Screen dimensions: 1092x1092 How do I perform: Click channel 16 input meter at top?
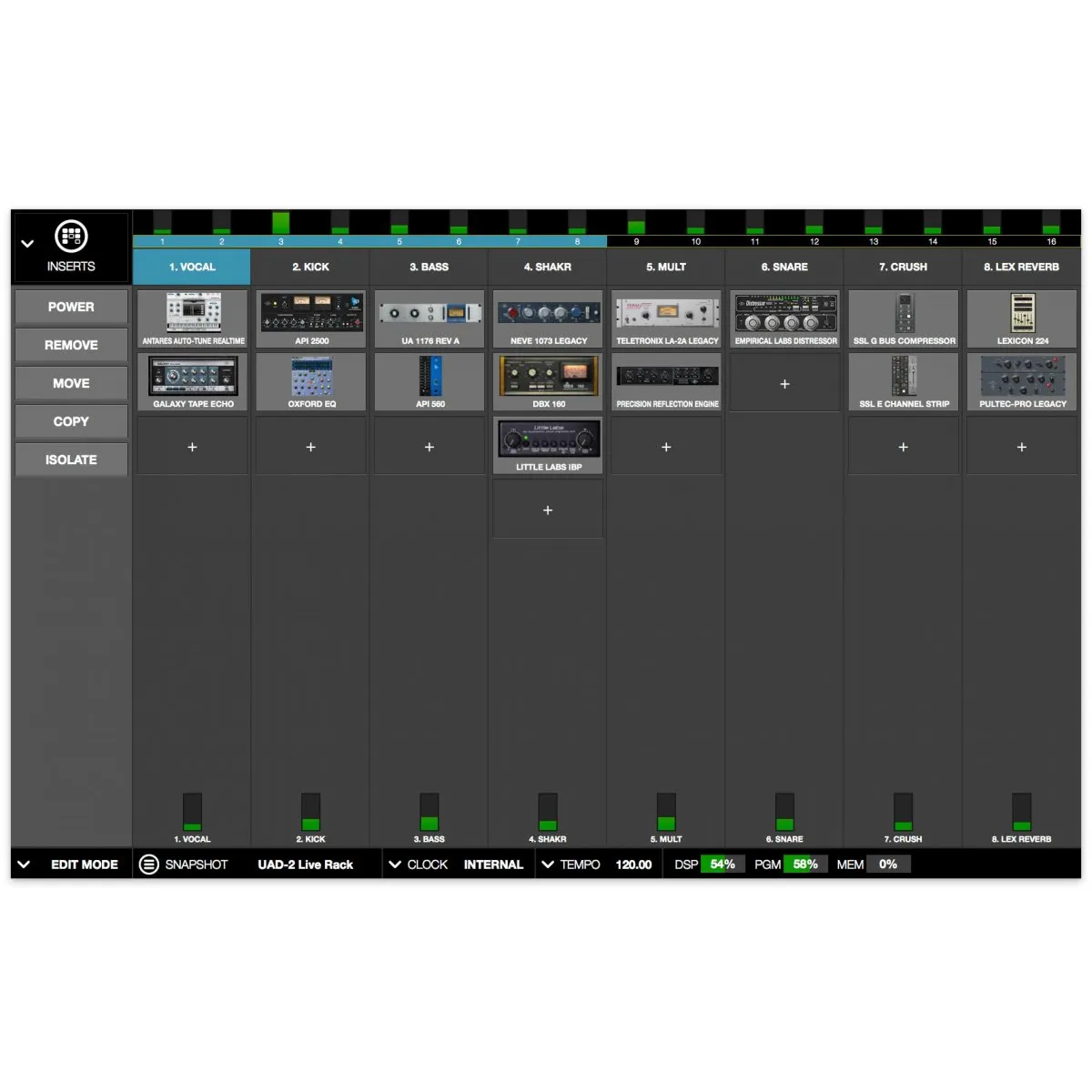[x=1051, y=223]
